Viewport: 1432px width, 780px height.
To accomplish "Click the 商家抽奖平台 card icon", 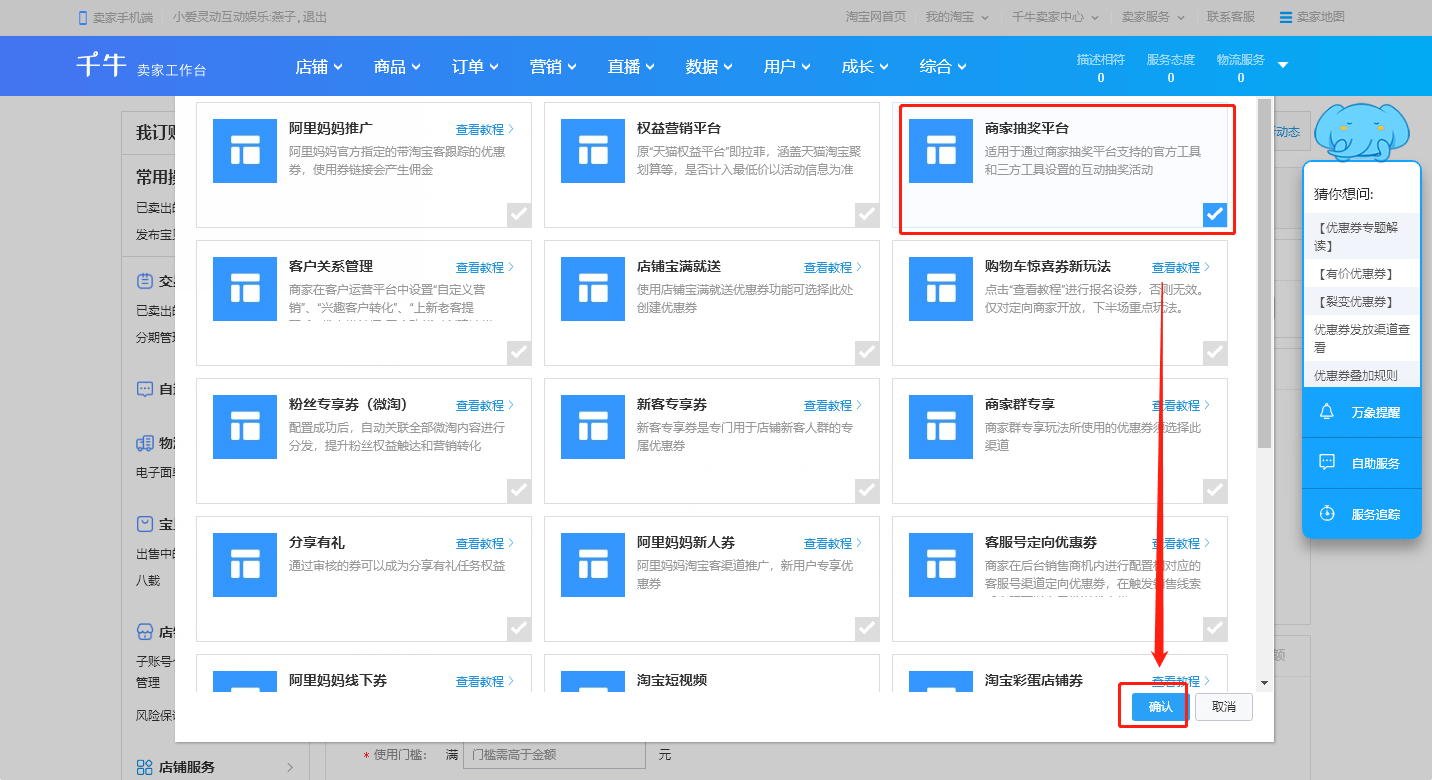I will [941, 151].
